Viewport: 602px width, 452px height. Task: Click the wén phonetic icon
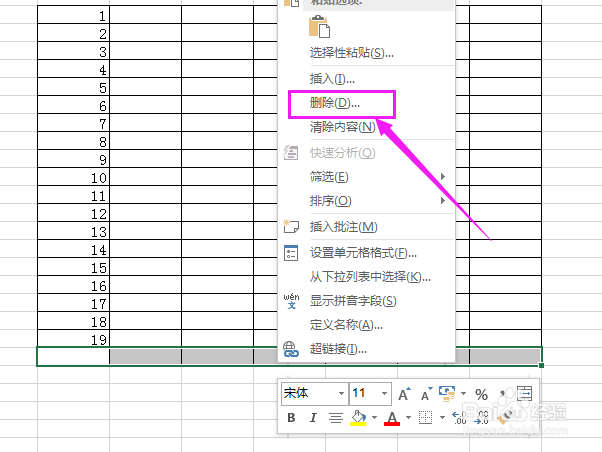(291, 301)
